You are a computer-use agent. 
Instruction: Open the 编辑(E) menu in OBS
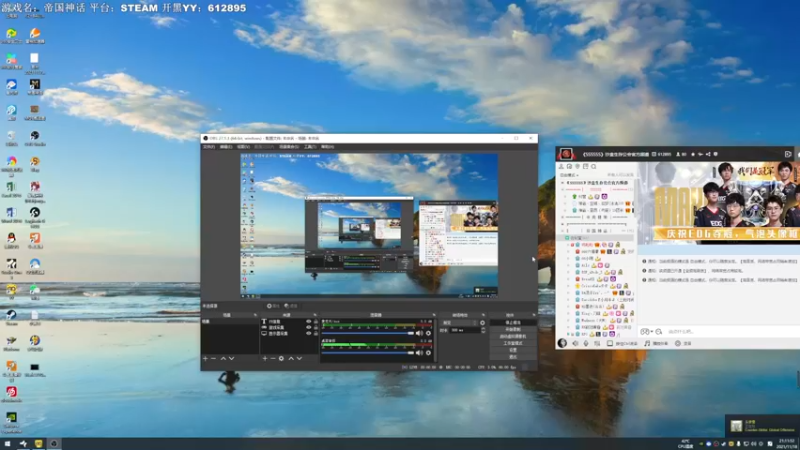[x=226, y=147]
